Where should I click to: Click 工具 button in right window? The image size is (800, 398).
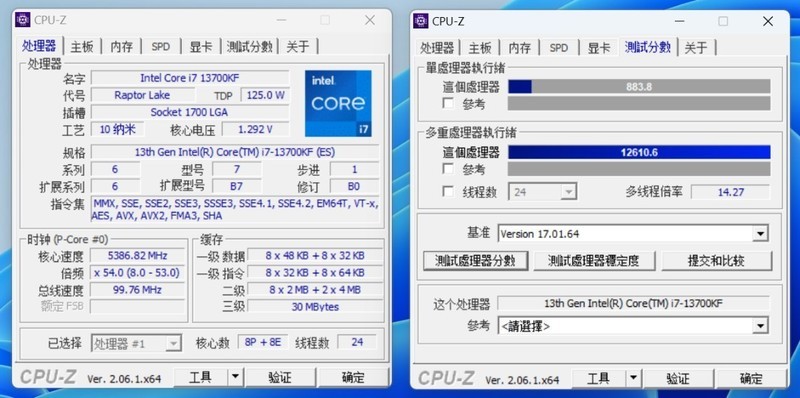coord(599,379)
